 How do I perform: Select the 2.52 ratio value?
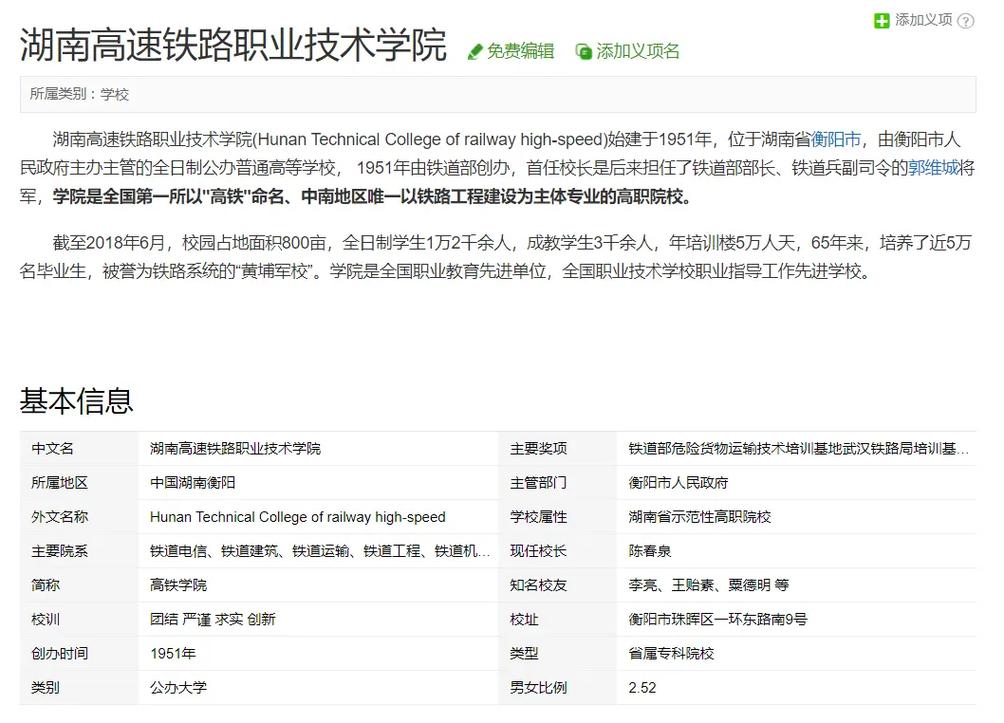[642, 688]
